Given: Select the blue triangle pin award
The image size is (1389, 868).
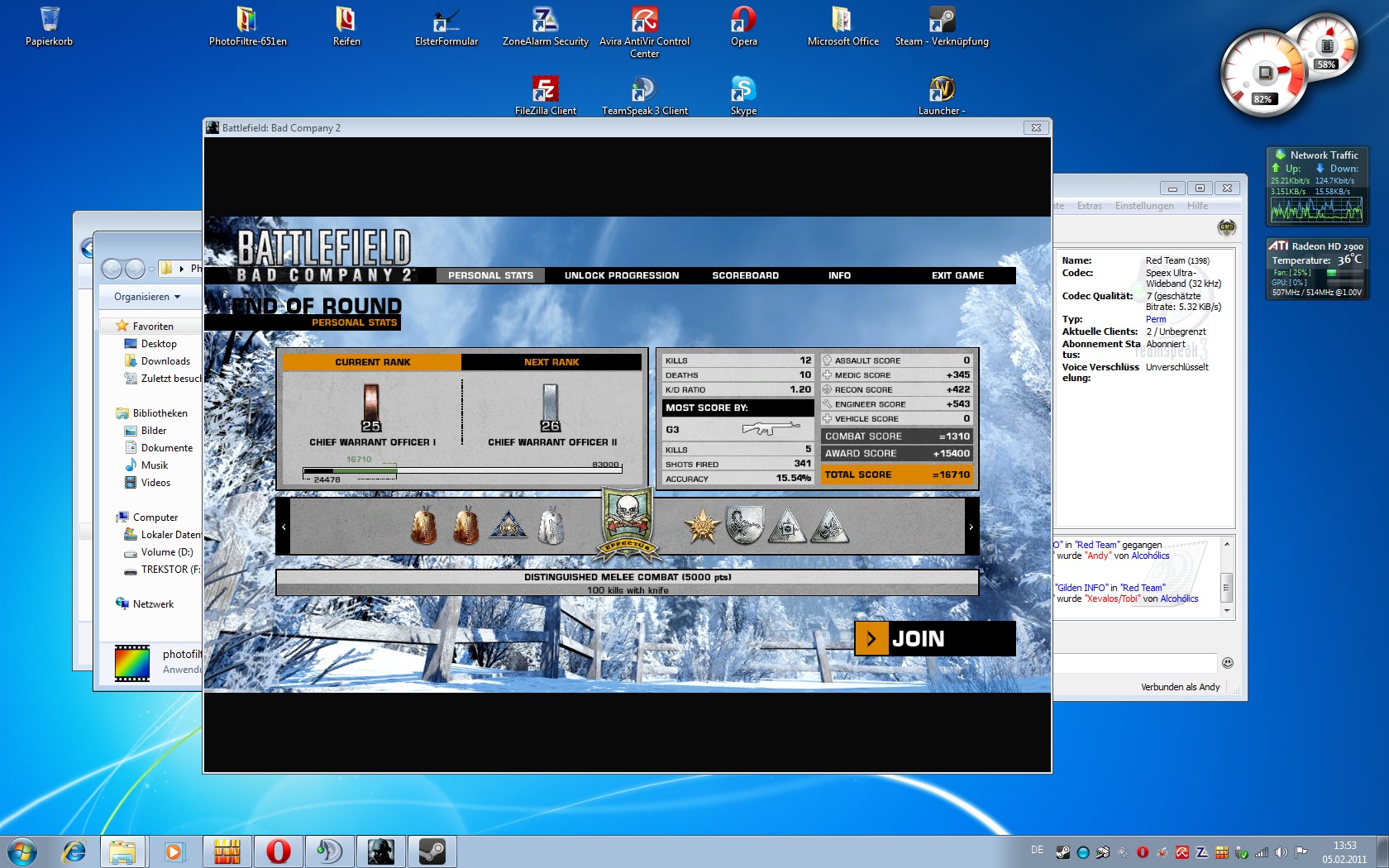Looking at the screenshot, I should pos(508,524).
